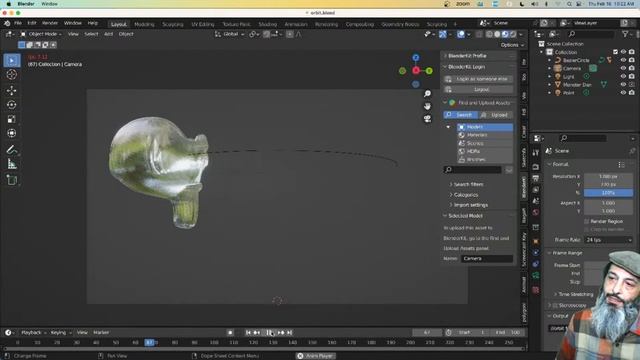Hide Light object in viewport
The height and width of the screenshot is (360, 640).
623,76
